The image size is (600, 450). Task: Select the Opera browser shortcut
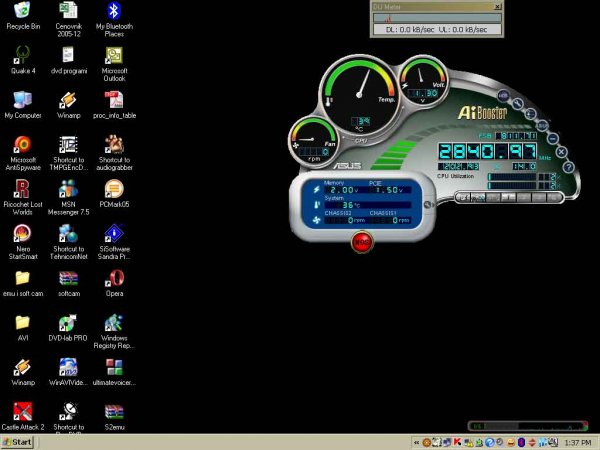114,283
